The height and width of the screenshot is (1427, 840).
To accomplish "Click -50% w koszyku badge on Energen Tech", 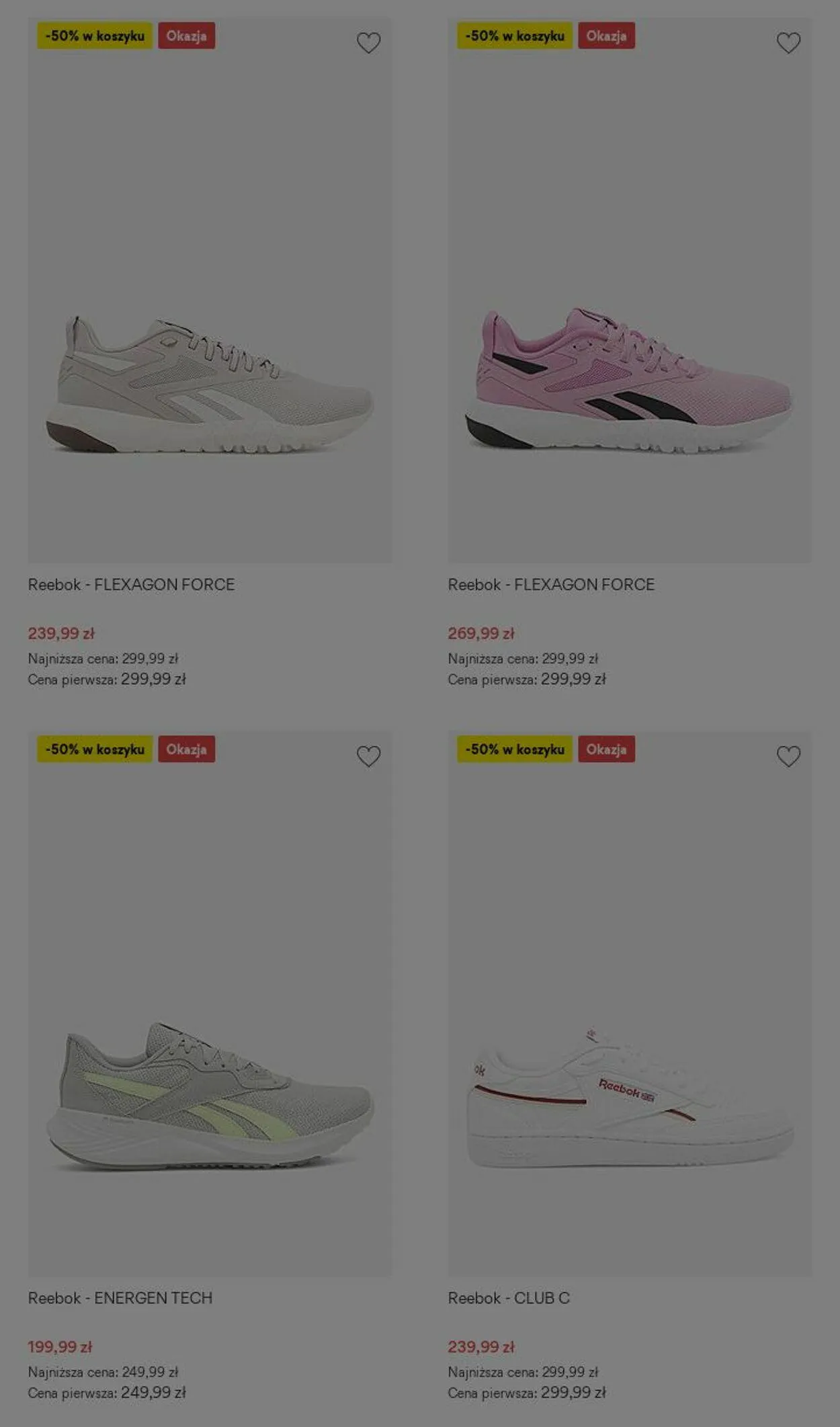I will click(x=95, y=749).
